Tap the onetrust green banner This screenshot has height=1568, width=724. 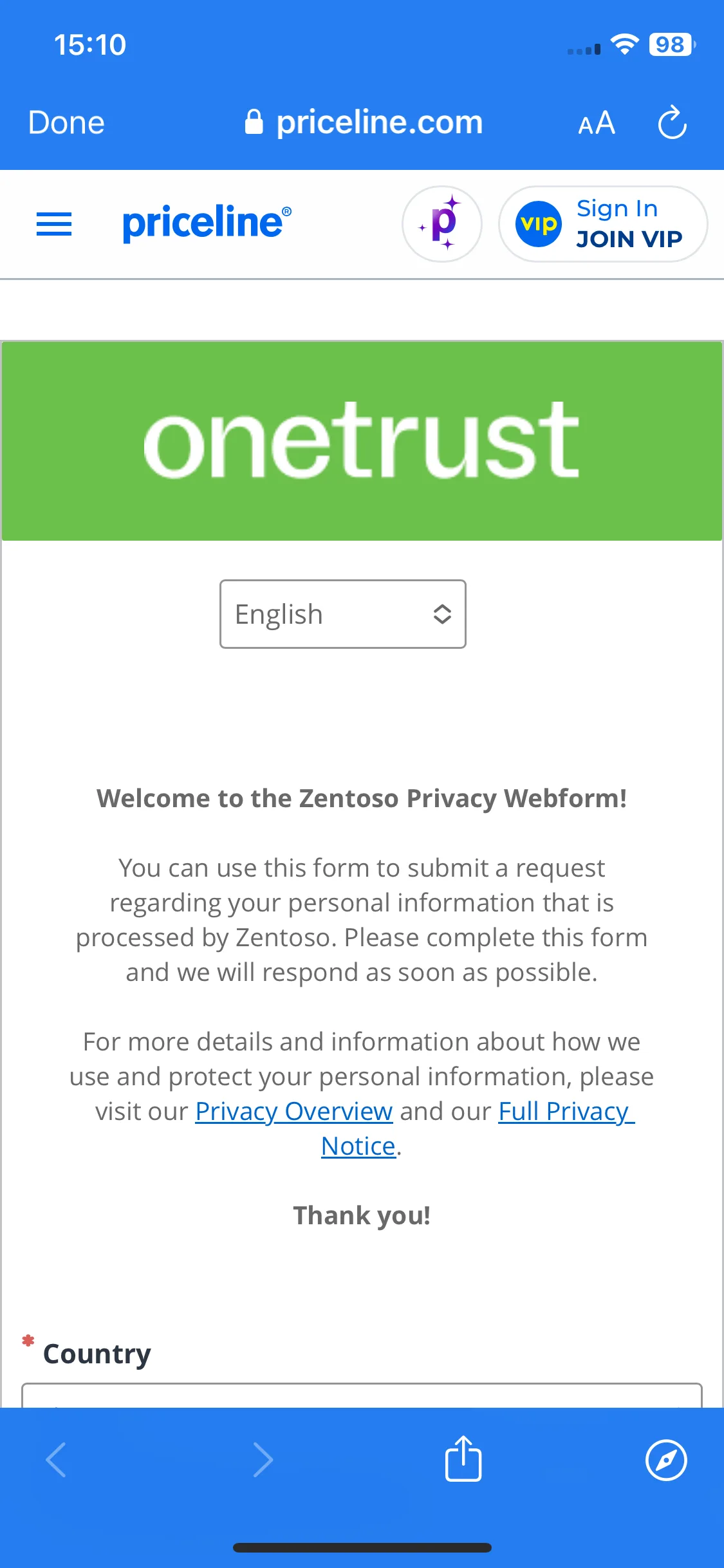362,441
